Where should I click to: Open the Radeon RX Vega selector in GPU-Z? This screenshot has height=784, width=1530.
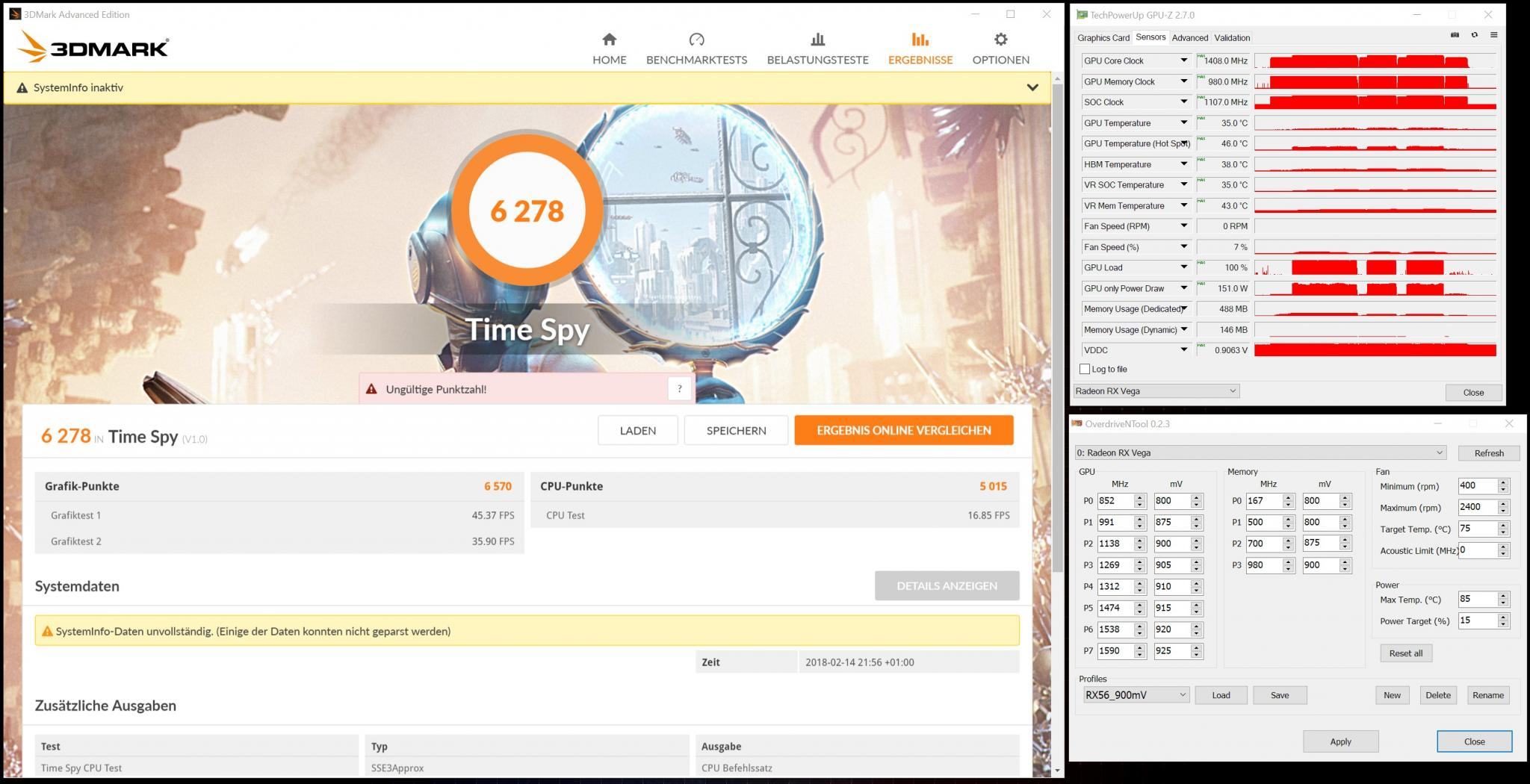coord(1156,391)
